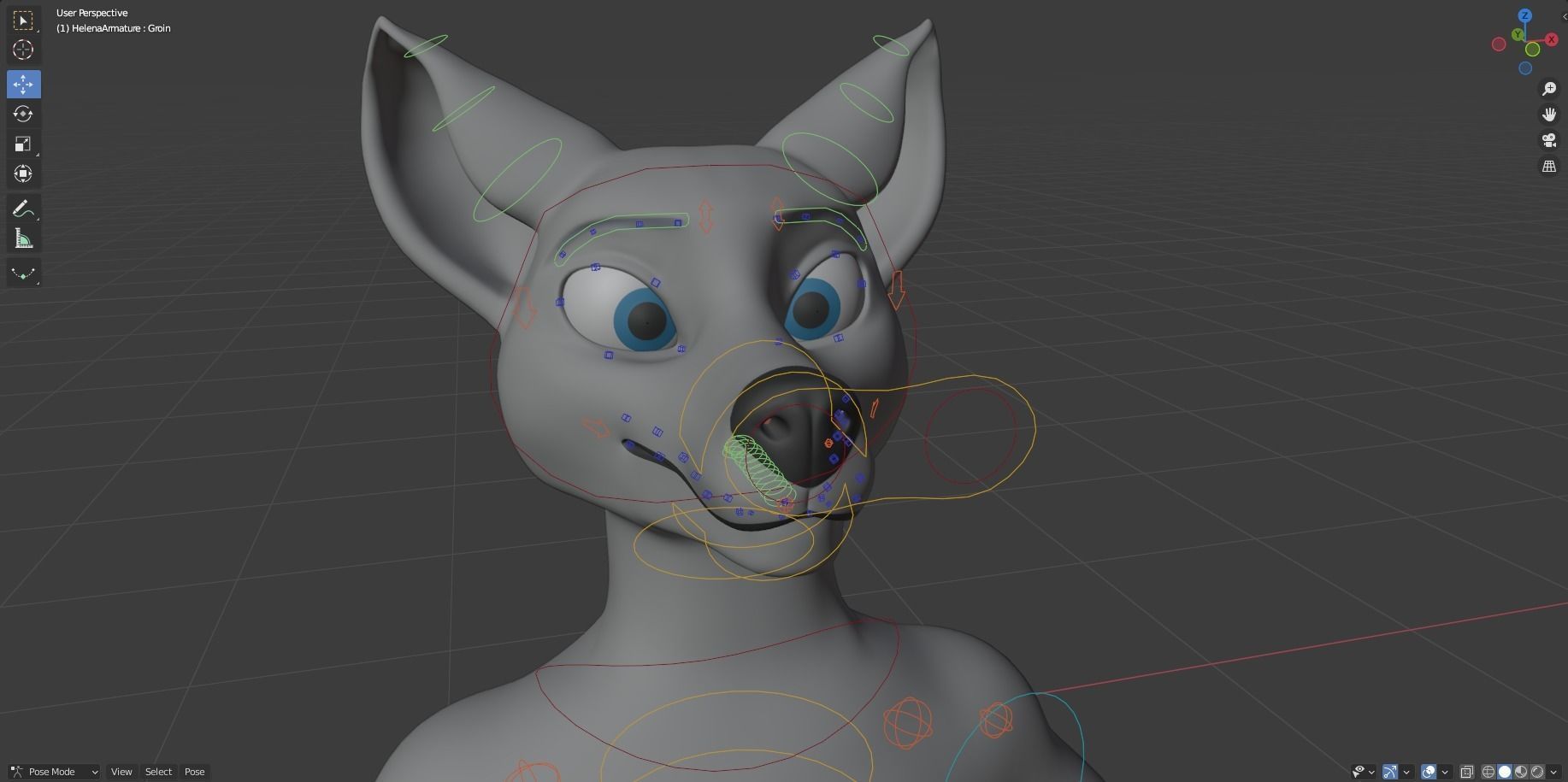This screenshot has width=1568, height=782.
Task: Select the Scale tool
Action: (x=23, y=144)
